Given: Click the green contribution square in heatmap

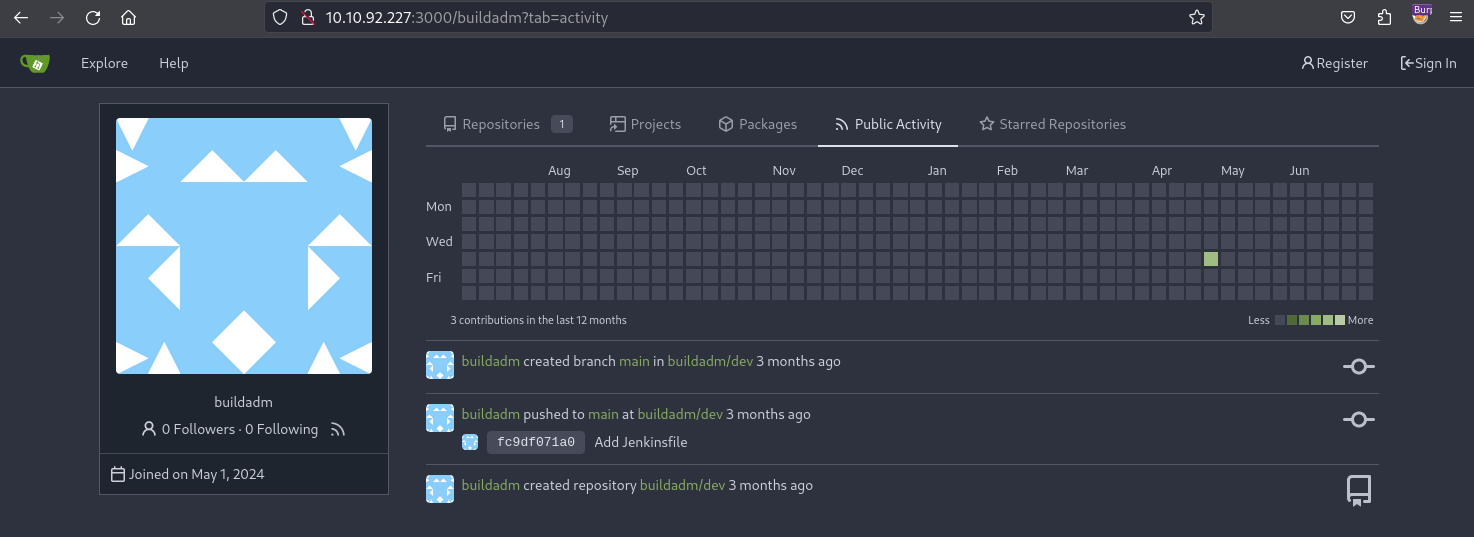Looking at the screenshot, I should tap(1211, 259).
